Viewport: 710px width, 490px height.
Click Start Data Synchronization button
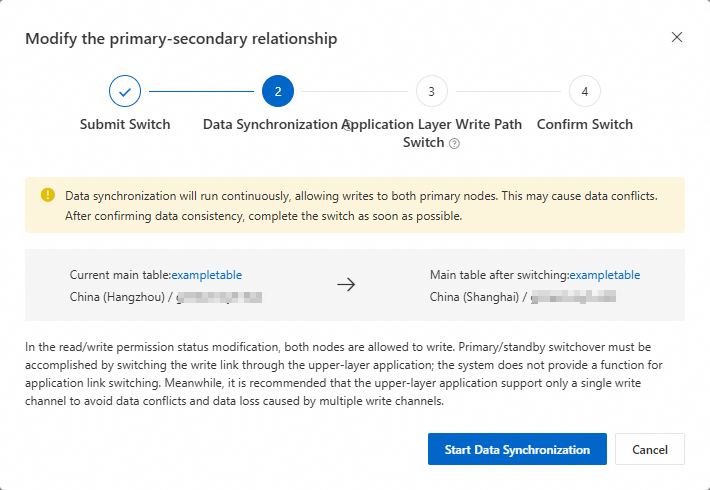(517, 449)
